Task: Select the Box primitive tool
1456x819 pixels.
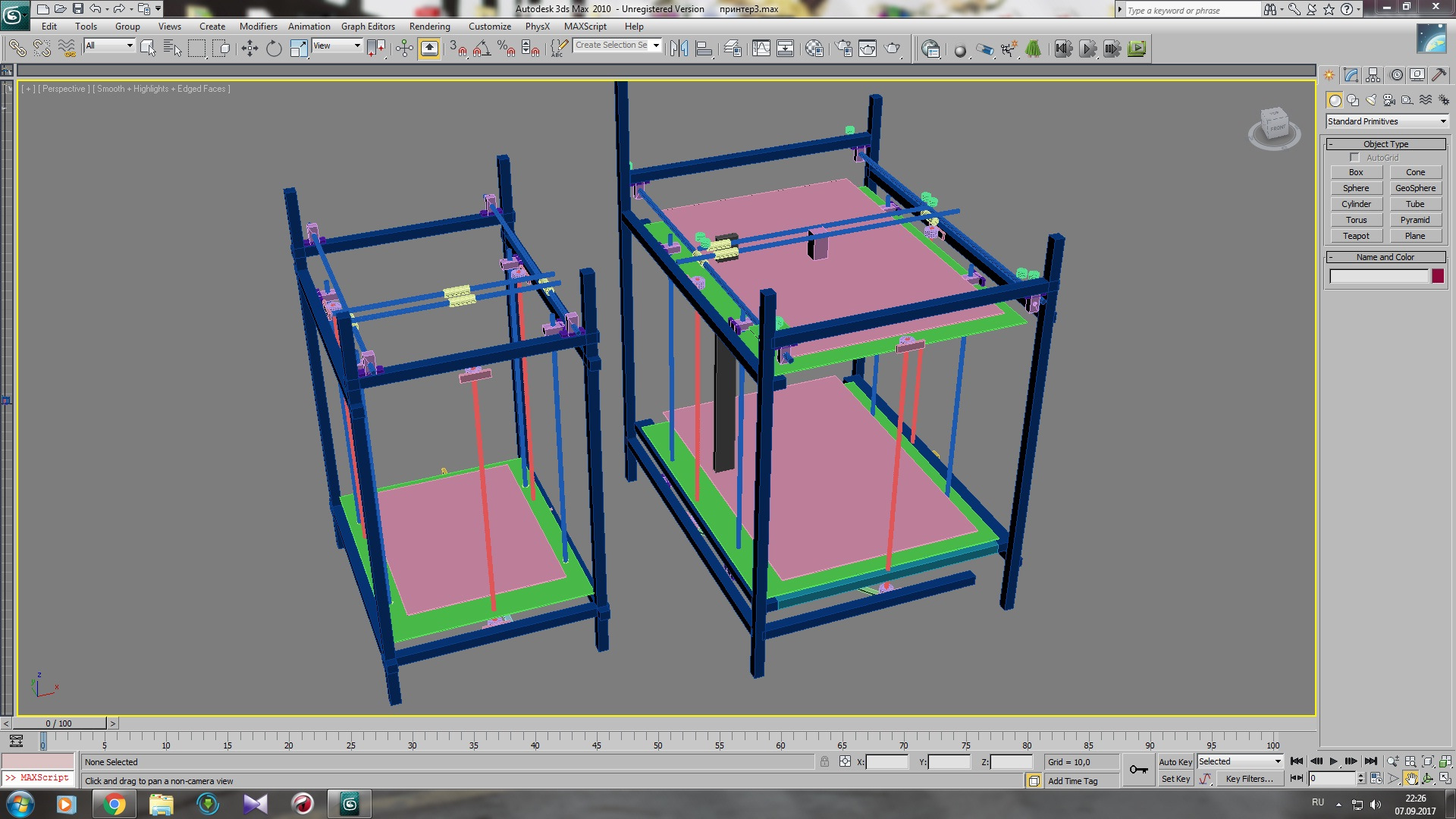Action: 1356,172
